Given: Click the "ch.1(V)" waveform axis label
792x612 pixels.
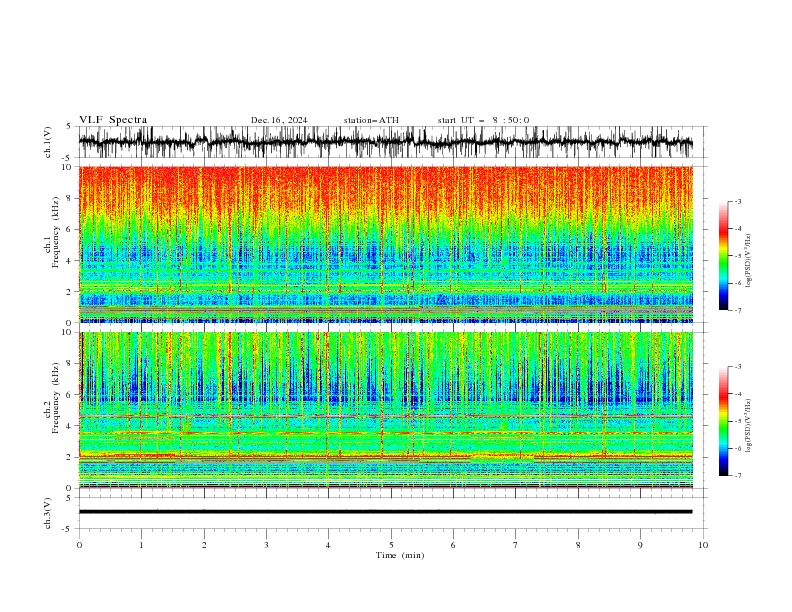Looking at the screenshot, I should (48, 142).
